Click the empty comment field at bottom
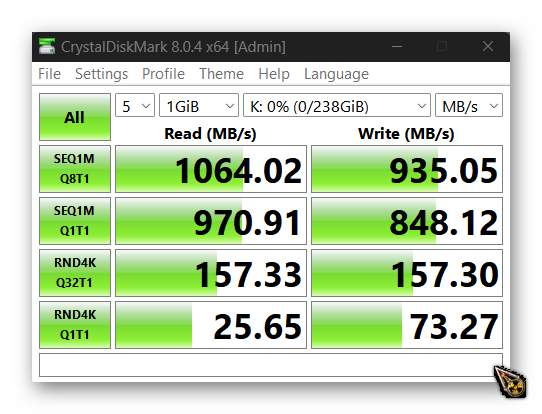Viewport: 542px width, 414px height. (x=271, y=365)
